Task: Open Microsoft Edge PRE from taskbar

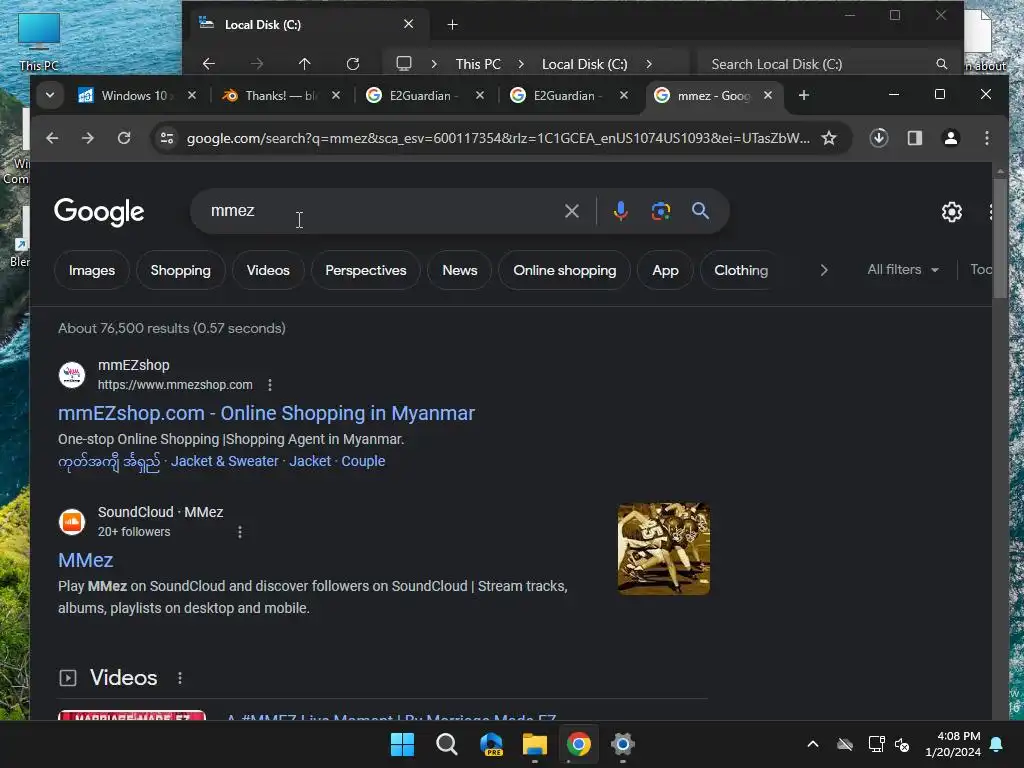Action: point(491,744)
